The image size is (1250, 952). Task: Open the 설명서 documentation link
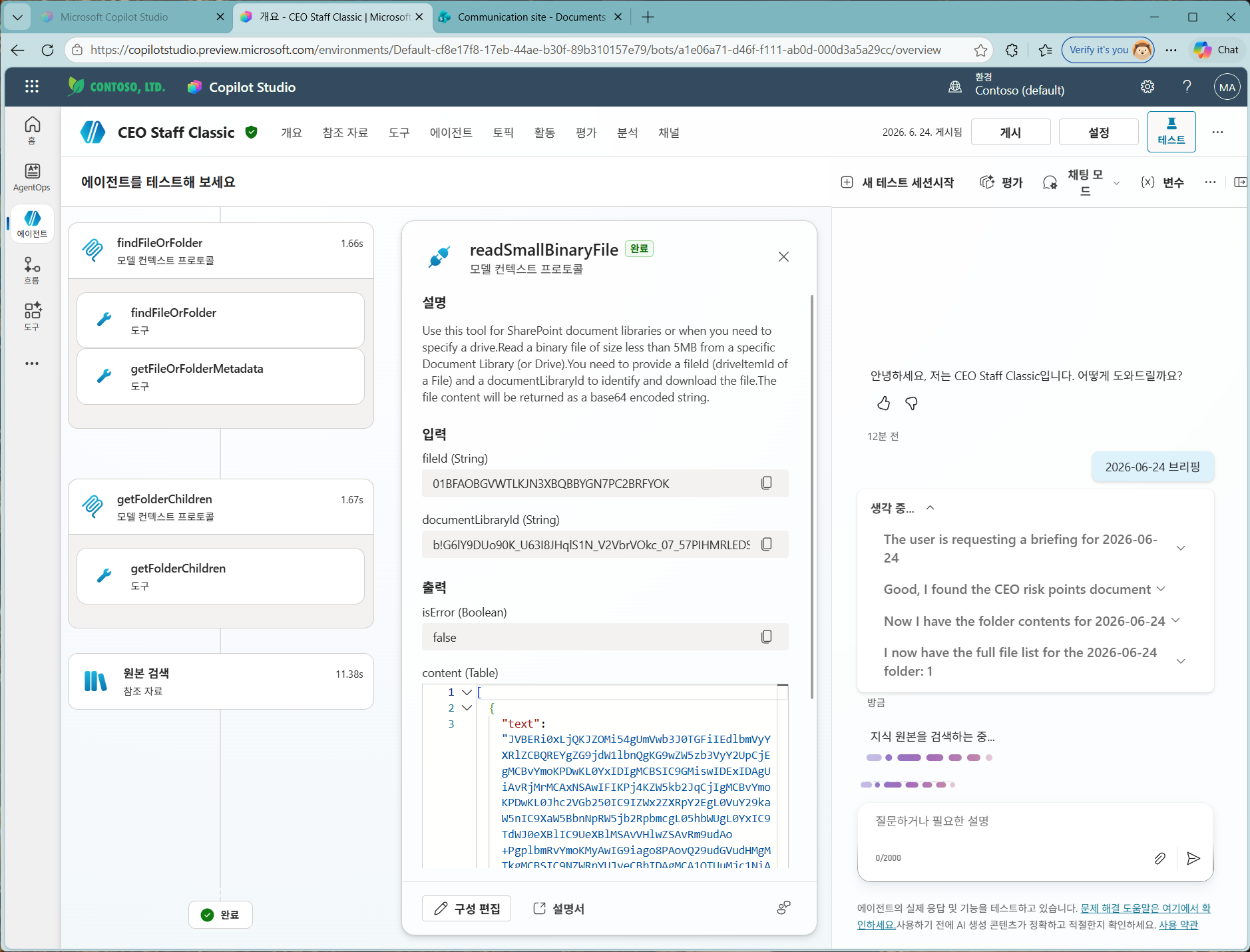click(x=558, y=908)
